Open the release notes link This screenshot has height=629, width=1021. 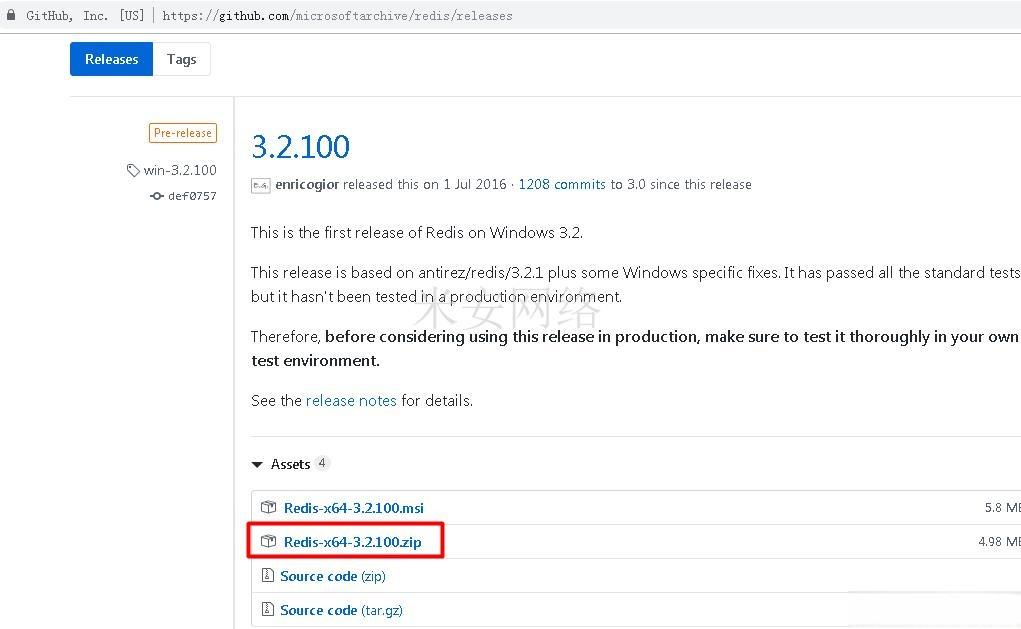[x=351, y=400]
